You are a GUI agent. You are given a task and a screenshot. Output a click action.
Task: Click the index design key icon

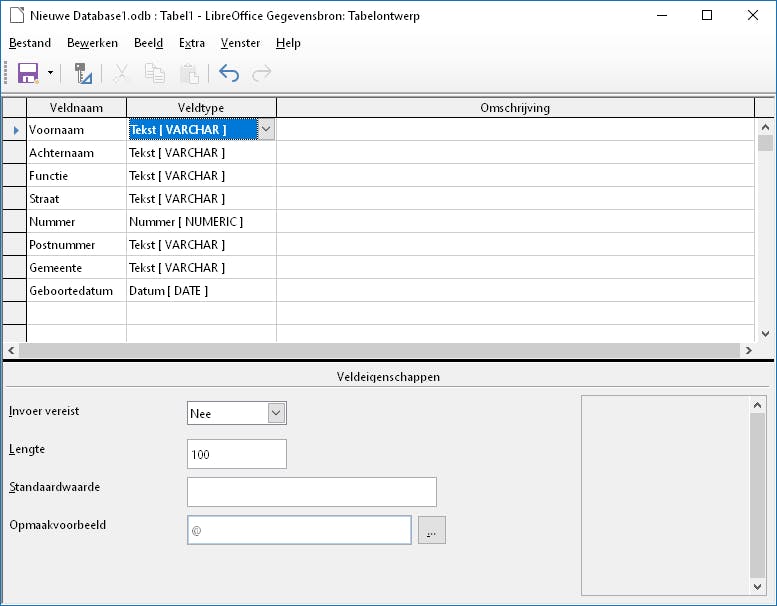click(x=84, y=73)
